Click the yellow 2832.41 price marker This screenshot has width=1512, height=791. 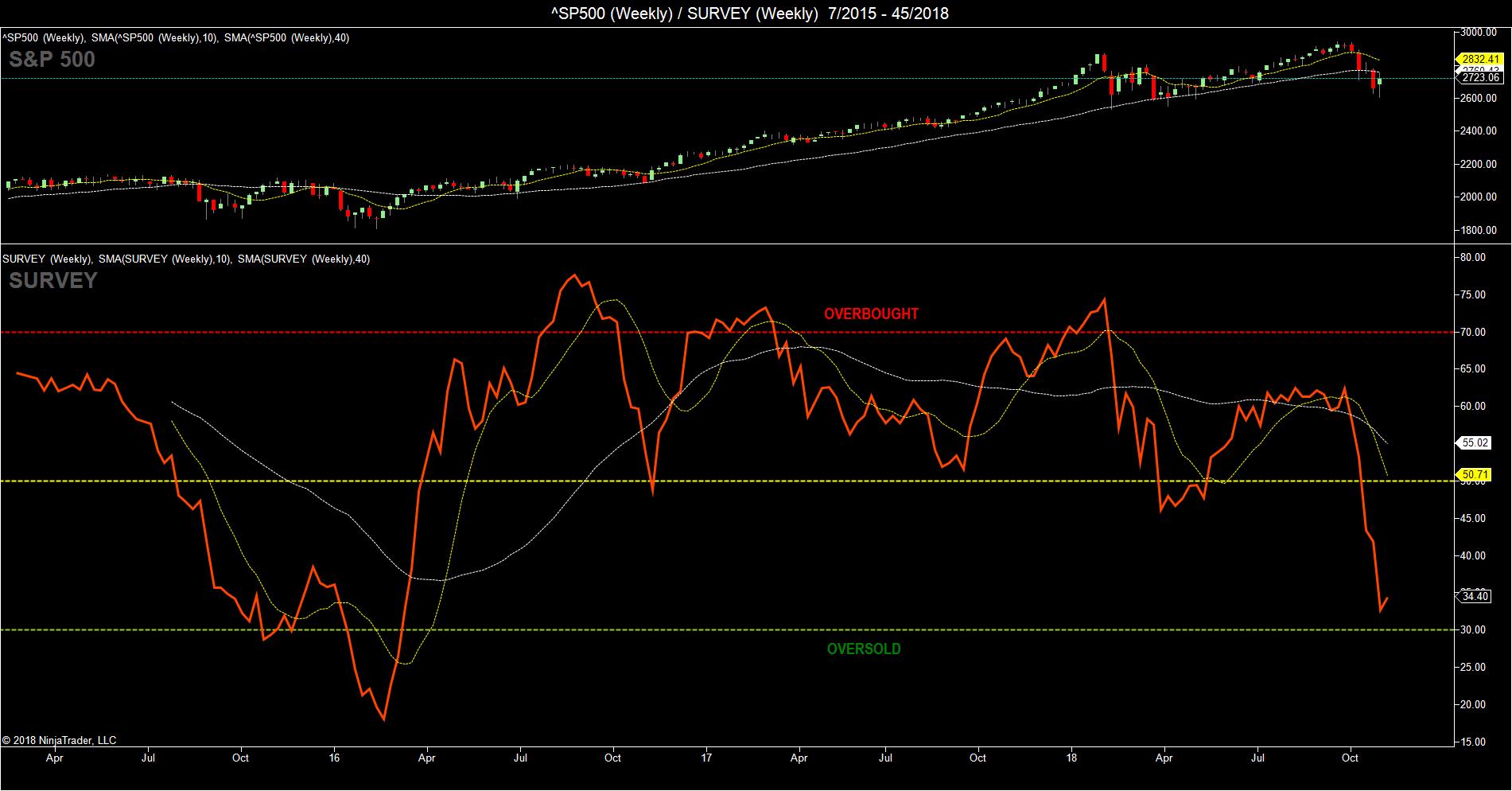(1480, 59)
